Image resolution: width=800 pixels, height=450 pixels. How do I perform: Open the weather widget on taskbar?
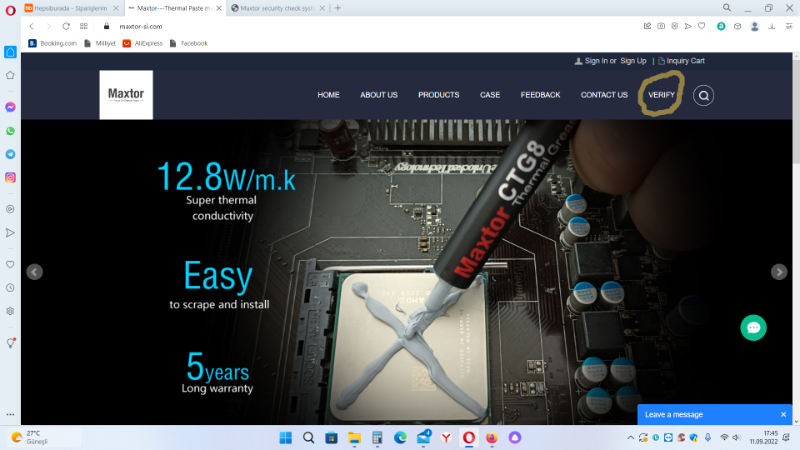[43, 437]
